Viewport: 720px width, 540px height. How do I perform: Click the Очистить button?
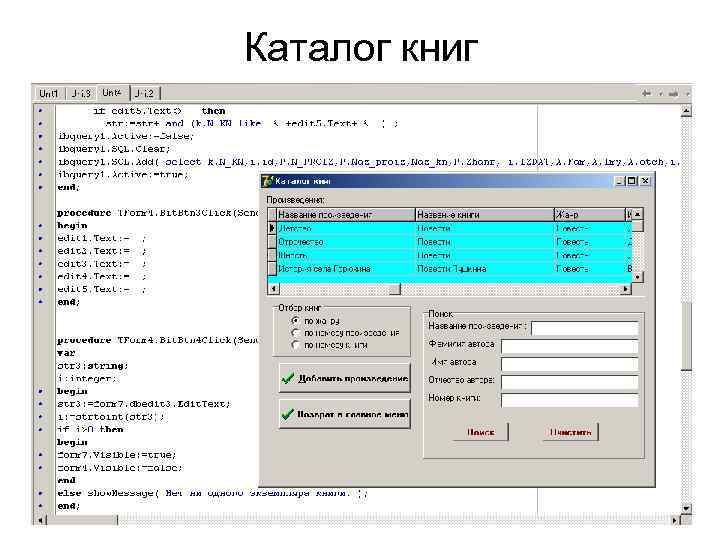point(570,432)
